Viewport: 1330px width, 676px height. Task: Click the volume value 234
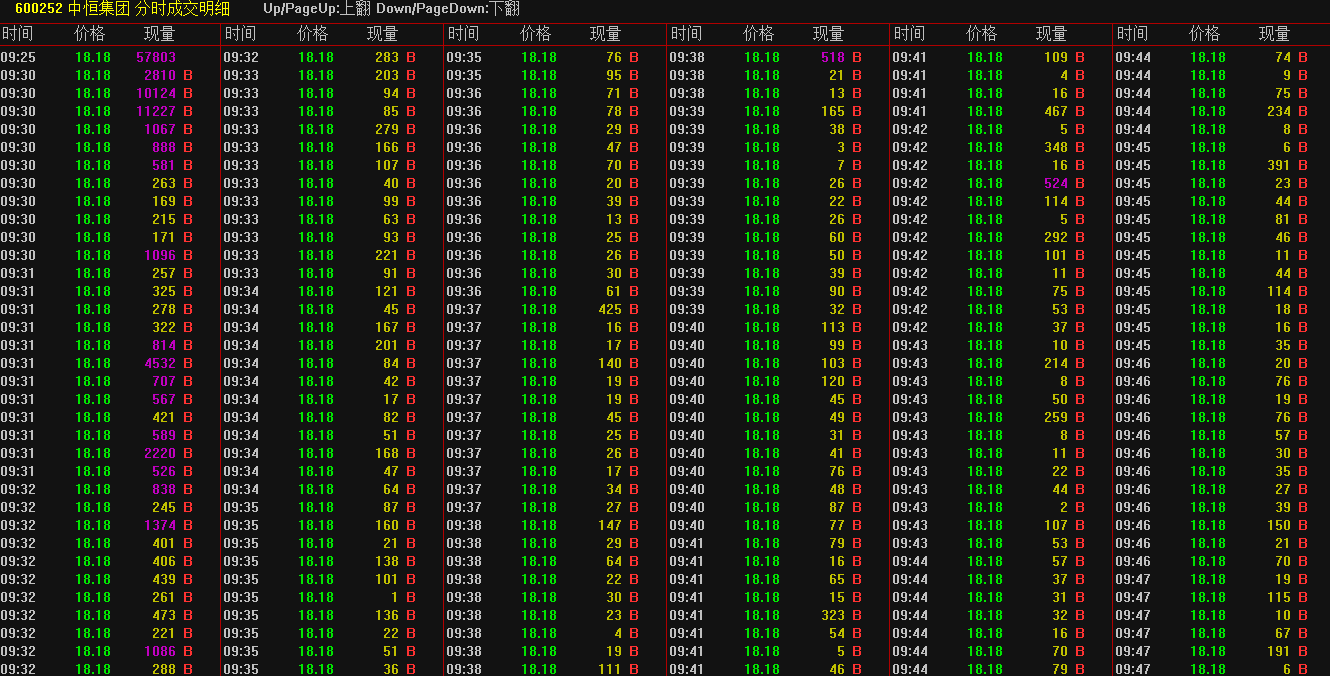coord(1279,111)
